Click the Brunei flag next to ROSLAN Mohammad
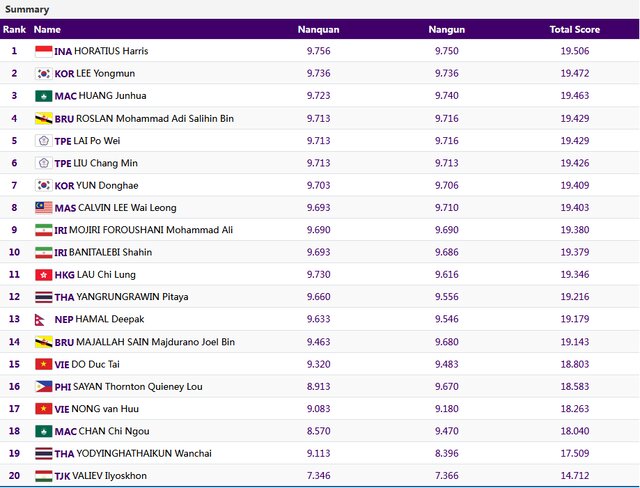Screen dimensions: 640x488 click(x=43, y=118)
